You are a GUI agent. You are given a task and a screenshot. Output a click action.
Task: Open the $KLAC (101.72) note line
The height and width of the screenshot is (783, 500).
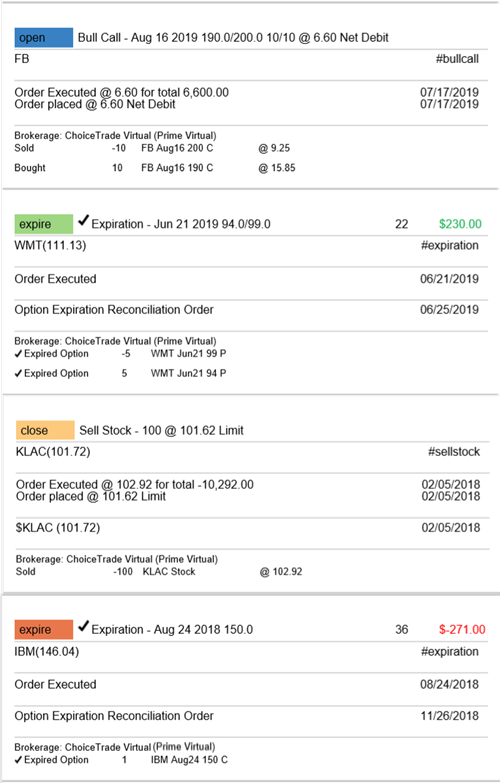point(58,528)
